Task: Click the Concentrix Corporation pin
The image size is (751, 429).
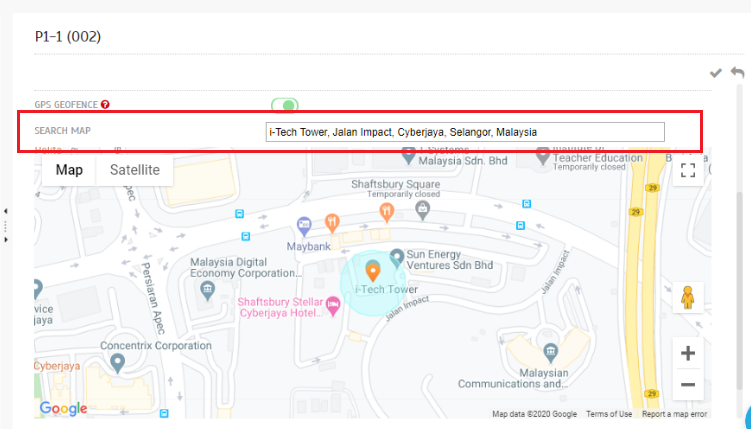Action: click(117, 363)
